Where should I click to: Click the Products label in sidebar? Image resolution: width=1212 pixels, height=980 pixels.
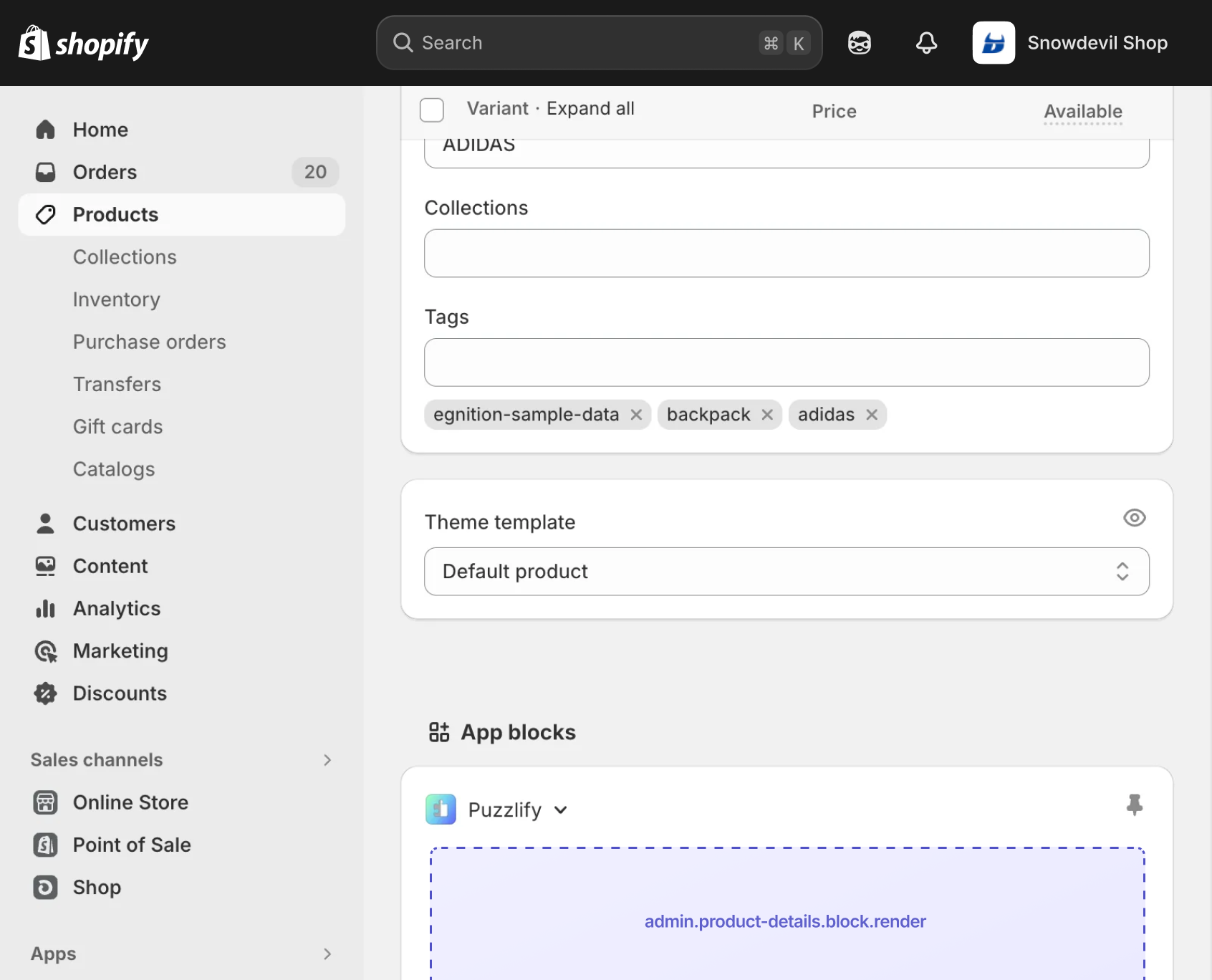tap(115, 214)
